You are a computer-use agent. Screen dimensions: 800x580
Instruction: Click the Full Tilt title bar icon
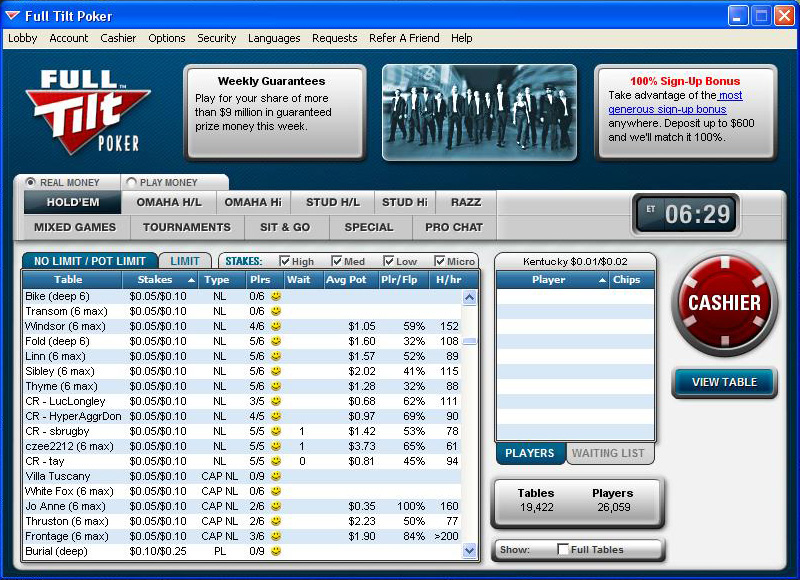13,16
